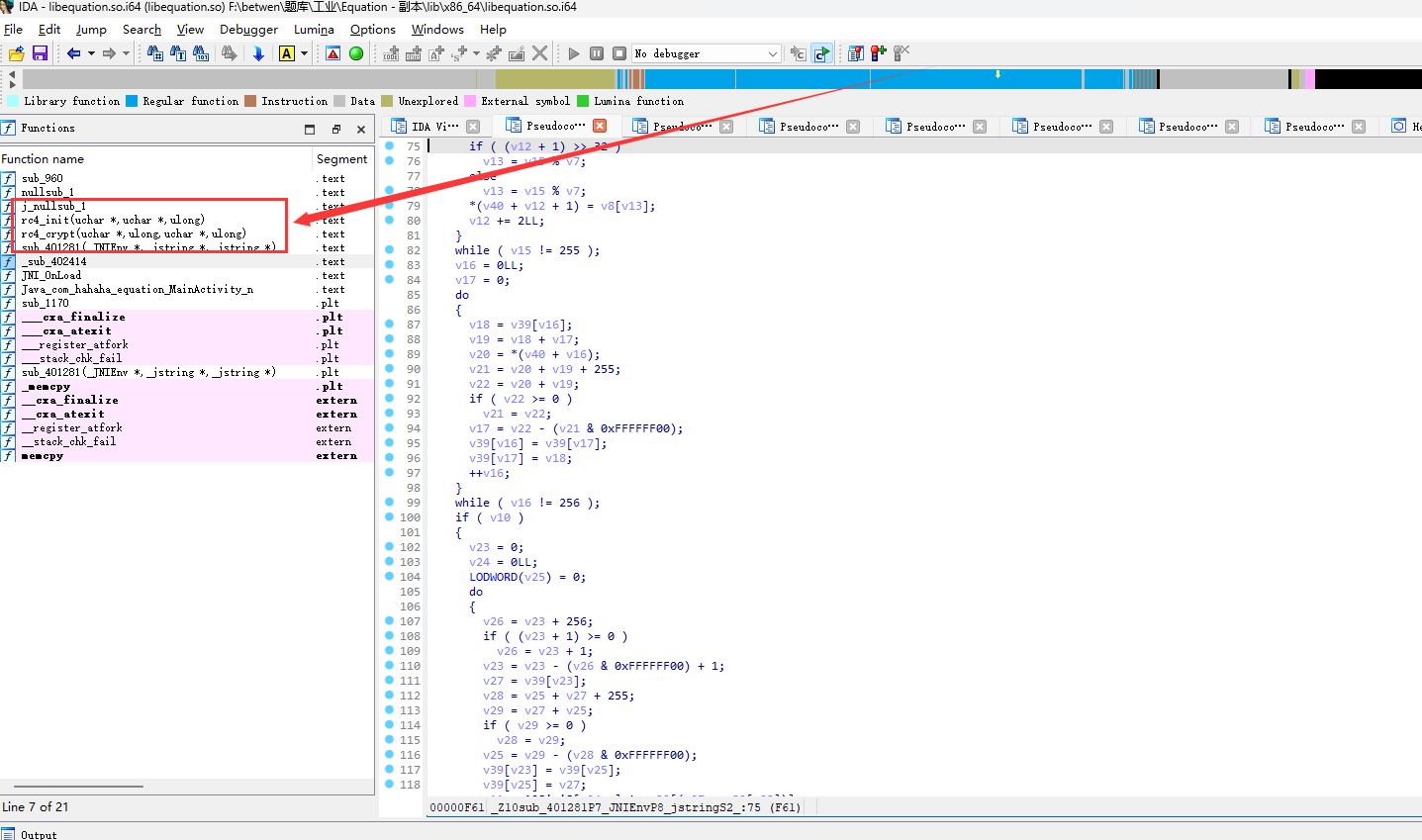Screen dimensions: 1422x840
Task: Open the 'No debugger' combo box
Action: coord(707,53)
